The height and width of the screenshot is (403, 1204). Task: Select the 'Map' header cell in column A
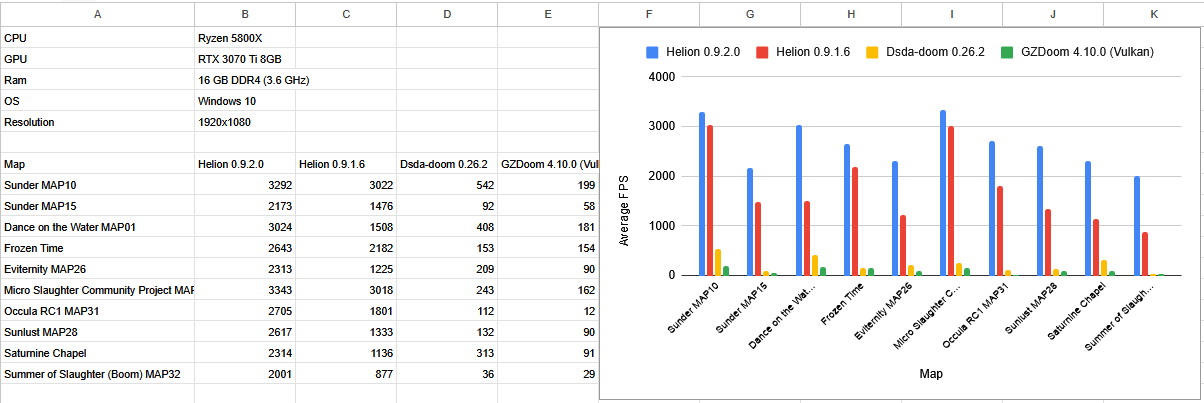(97, 163)
